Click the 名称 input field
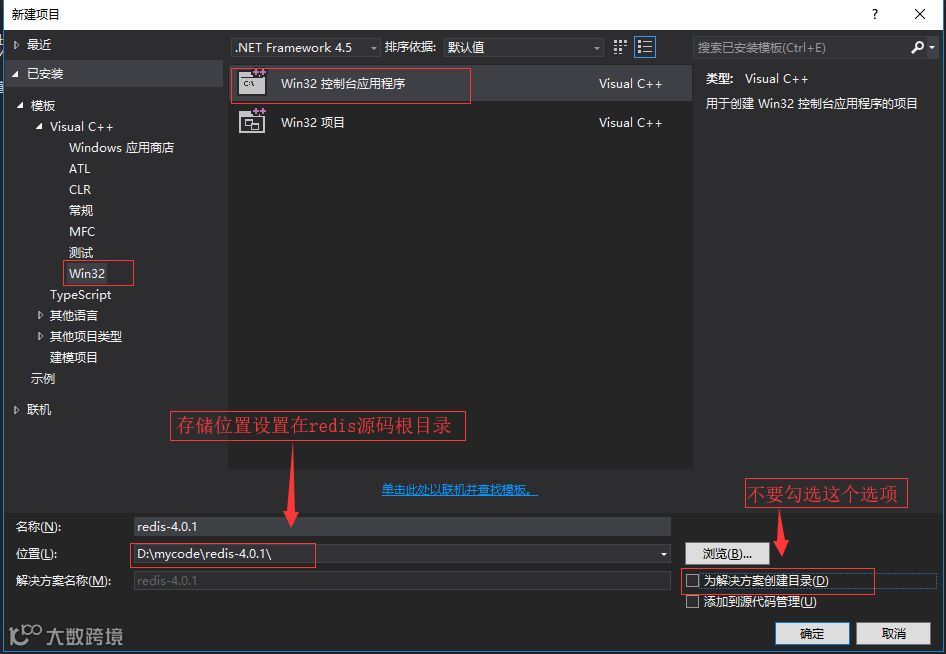 pyautogui.click(x=402, y=527)
